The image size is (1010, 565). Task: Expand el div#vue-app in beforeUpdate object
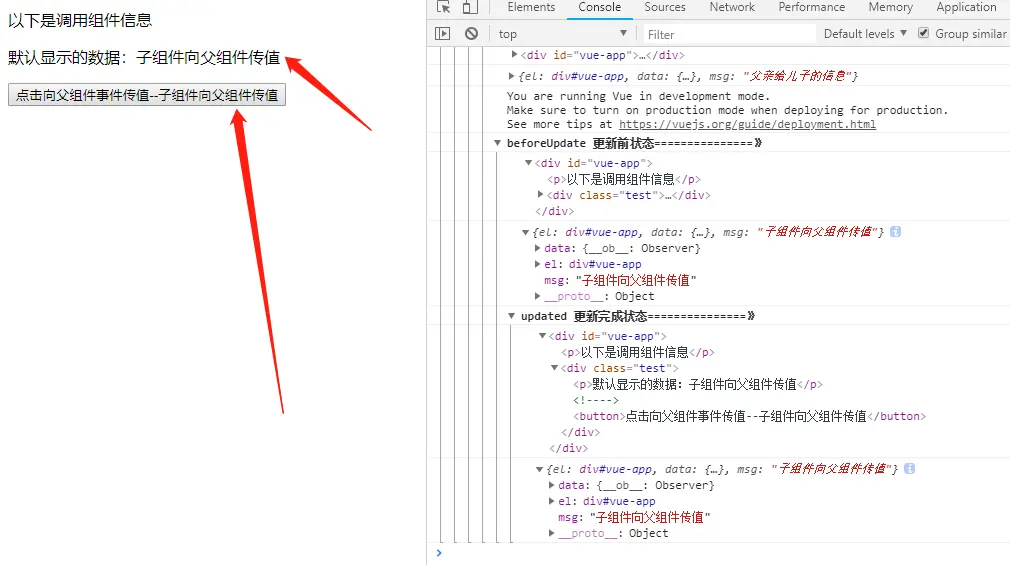(537, 263)
